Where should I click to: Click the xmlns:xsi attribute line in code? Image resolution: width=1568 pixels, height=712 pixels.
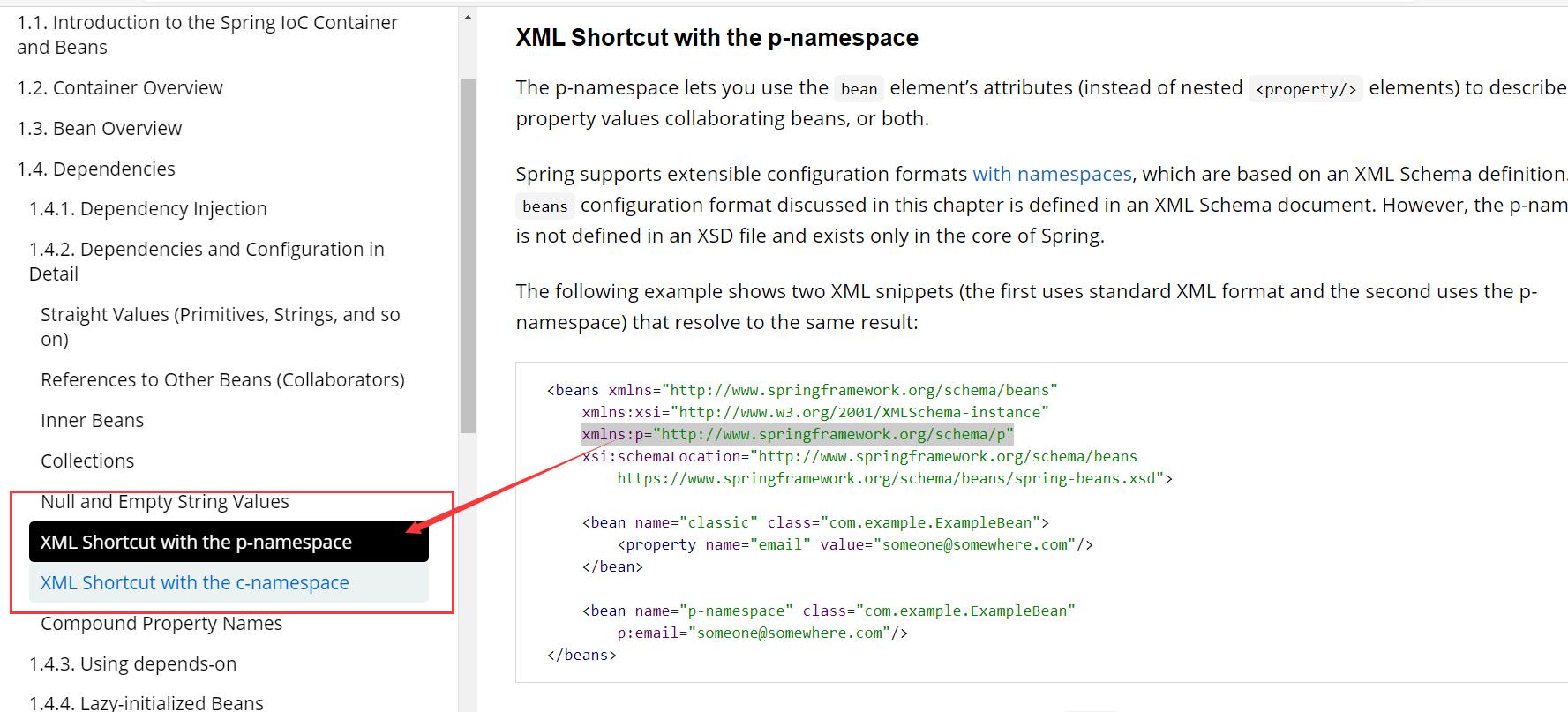[815, 412]
